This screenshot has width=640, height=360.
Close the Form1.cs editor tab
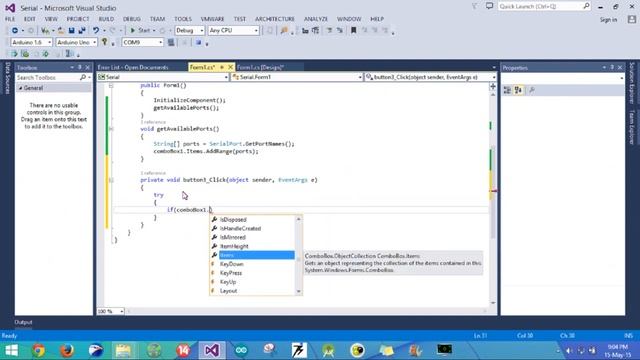pyautogui.click(x=230, y=67)
